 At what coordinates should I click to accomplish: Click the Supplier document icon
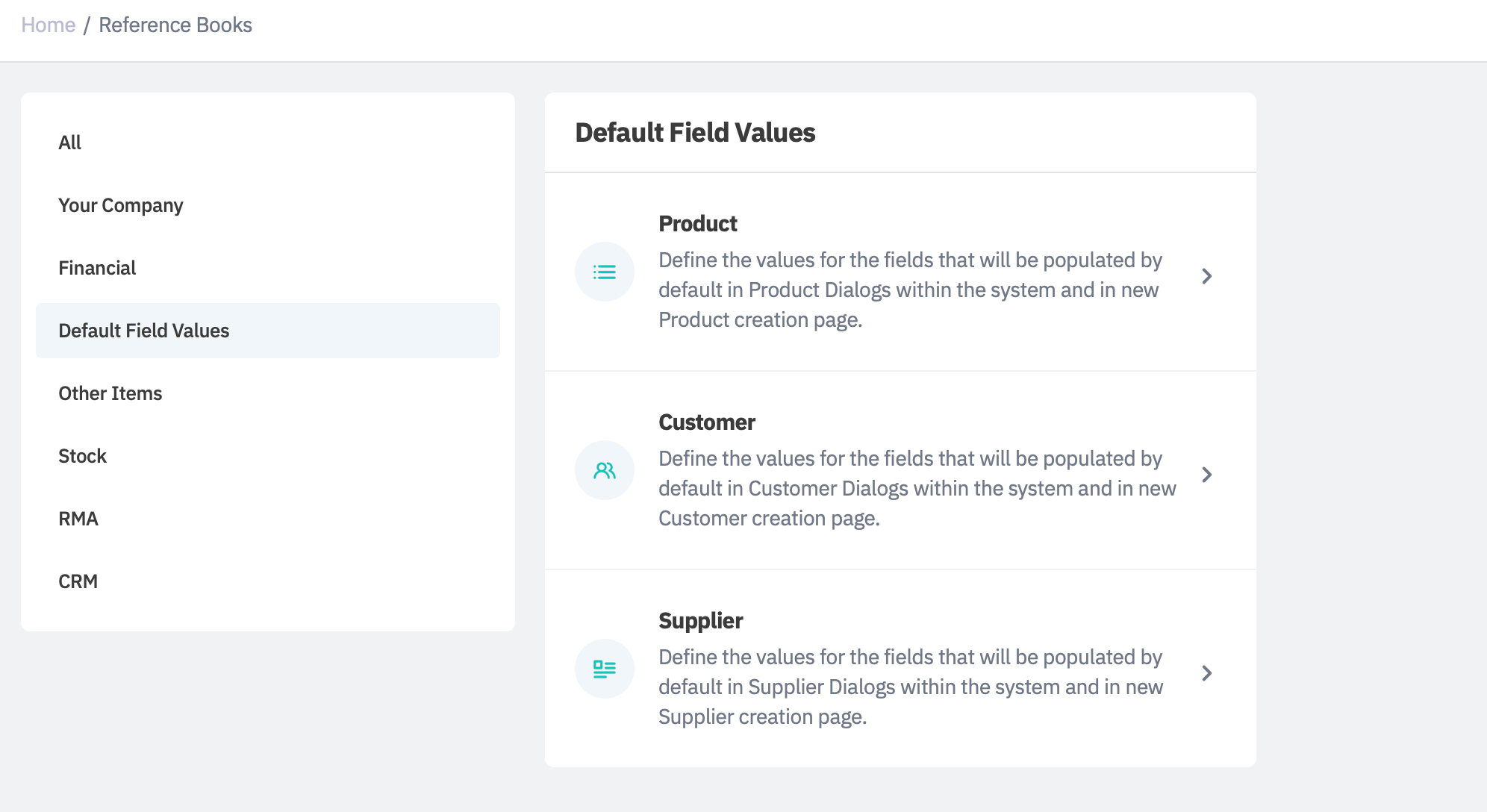(x=604, y=669)
